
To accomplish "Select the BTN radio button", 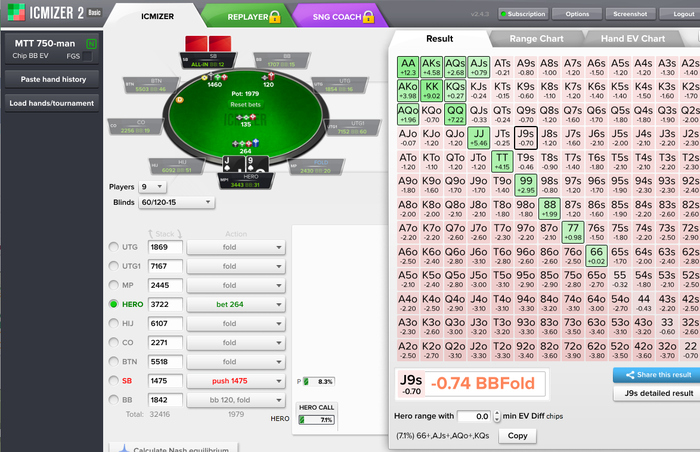I will pos(113,361).
